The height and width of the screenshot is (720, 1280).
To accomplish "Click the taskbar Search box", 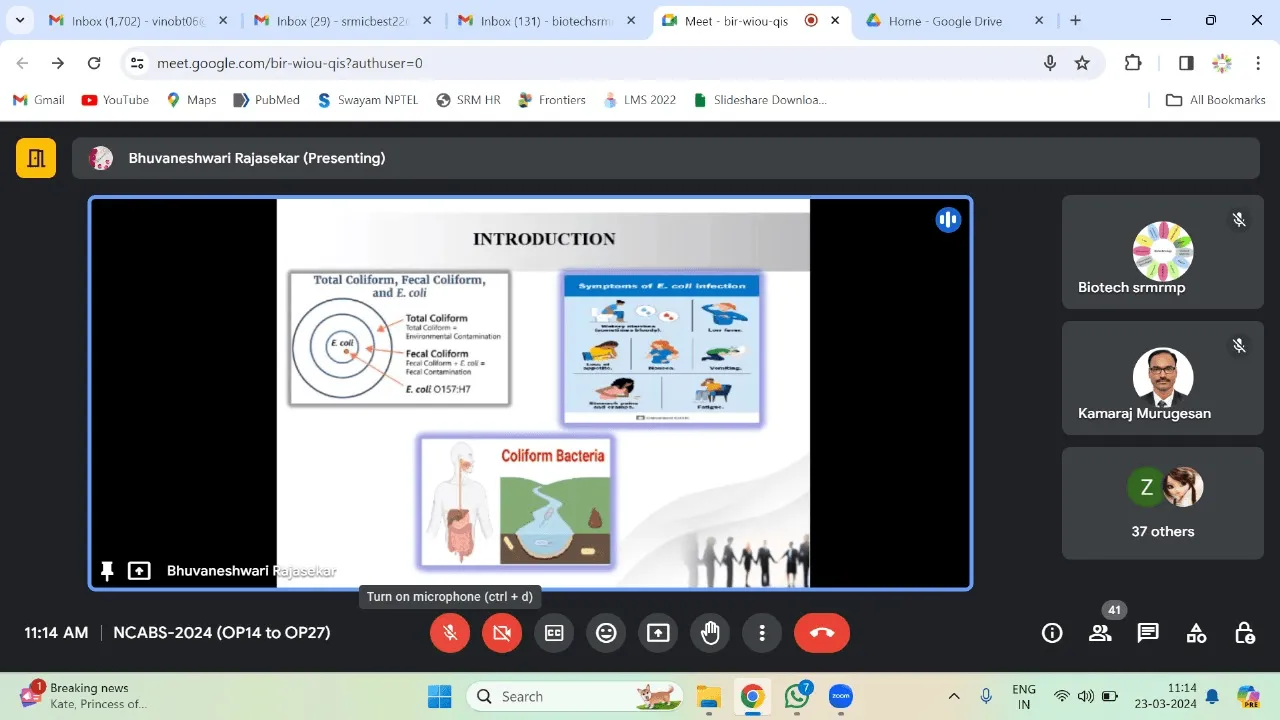I will 575,696.
